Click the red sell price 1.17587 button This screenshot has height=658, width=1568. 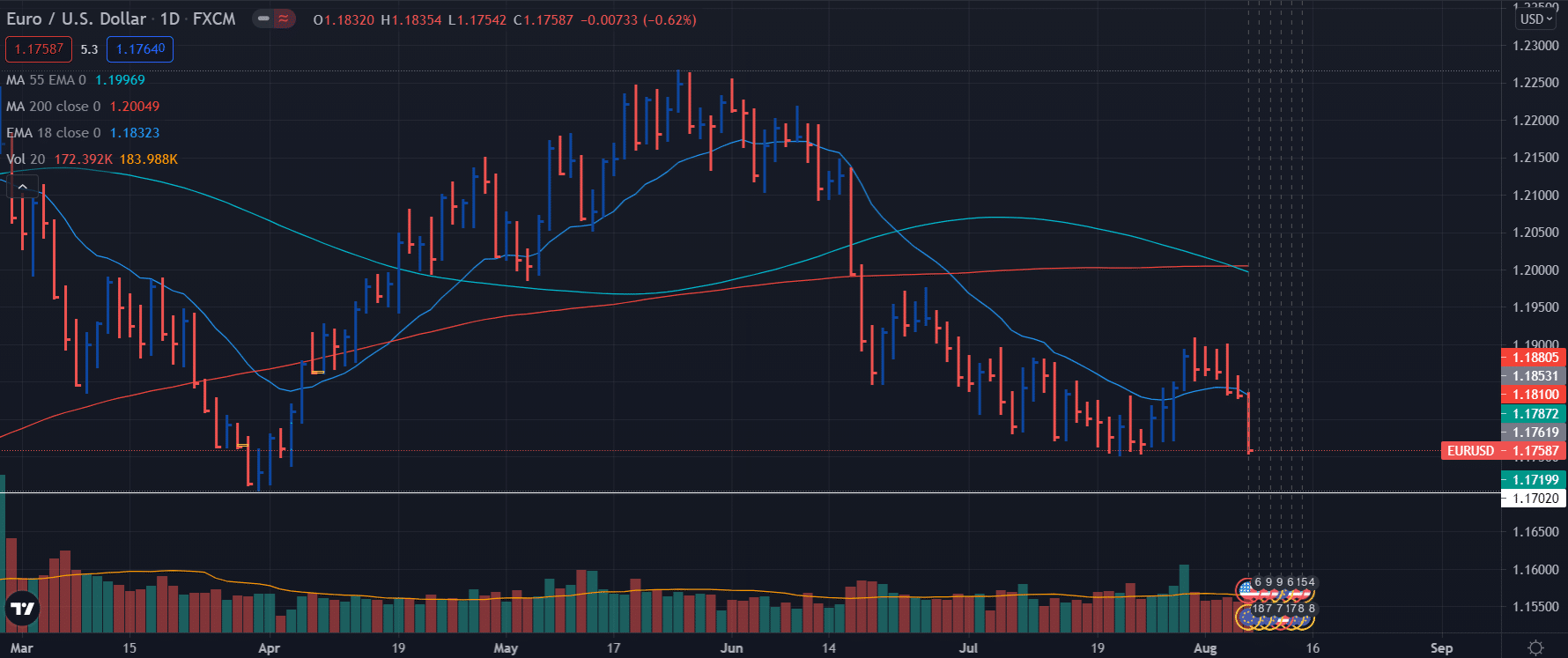39,49
